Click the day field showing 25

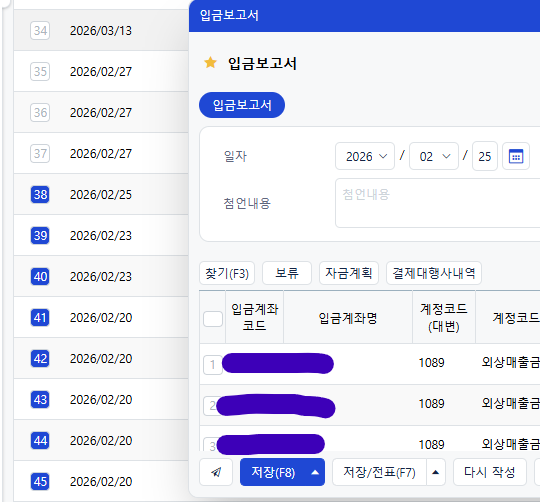485,156
